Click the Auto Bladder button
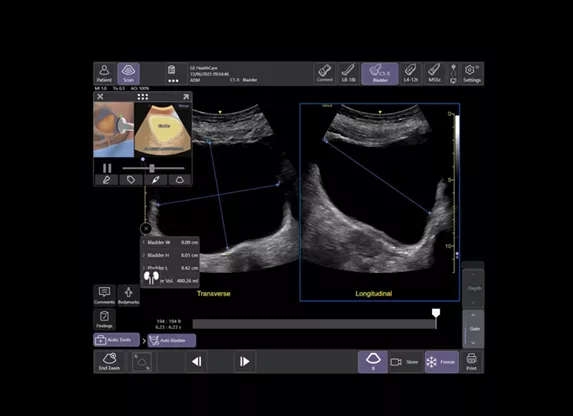Screen dimensions: 573x416 click(172, 340)
